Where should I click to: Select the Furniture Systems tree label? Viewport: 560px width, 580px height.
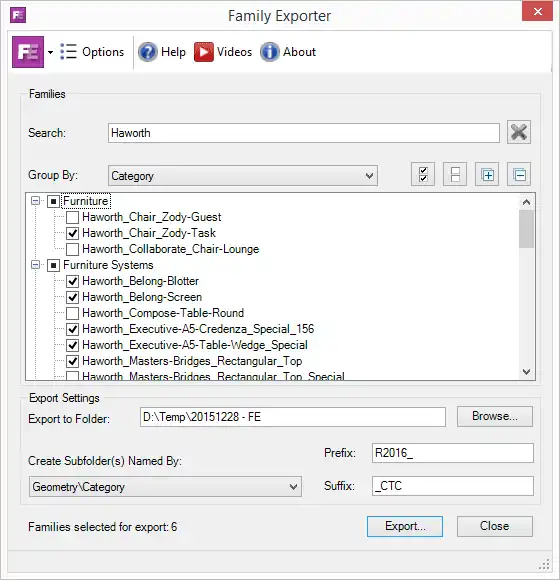click(108, 265)
